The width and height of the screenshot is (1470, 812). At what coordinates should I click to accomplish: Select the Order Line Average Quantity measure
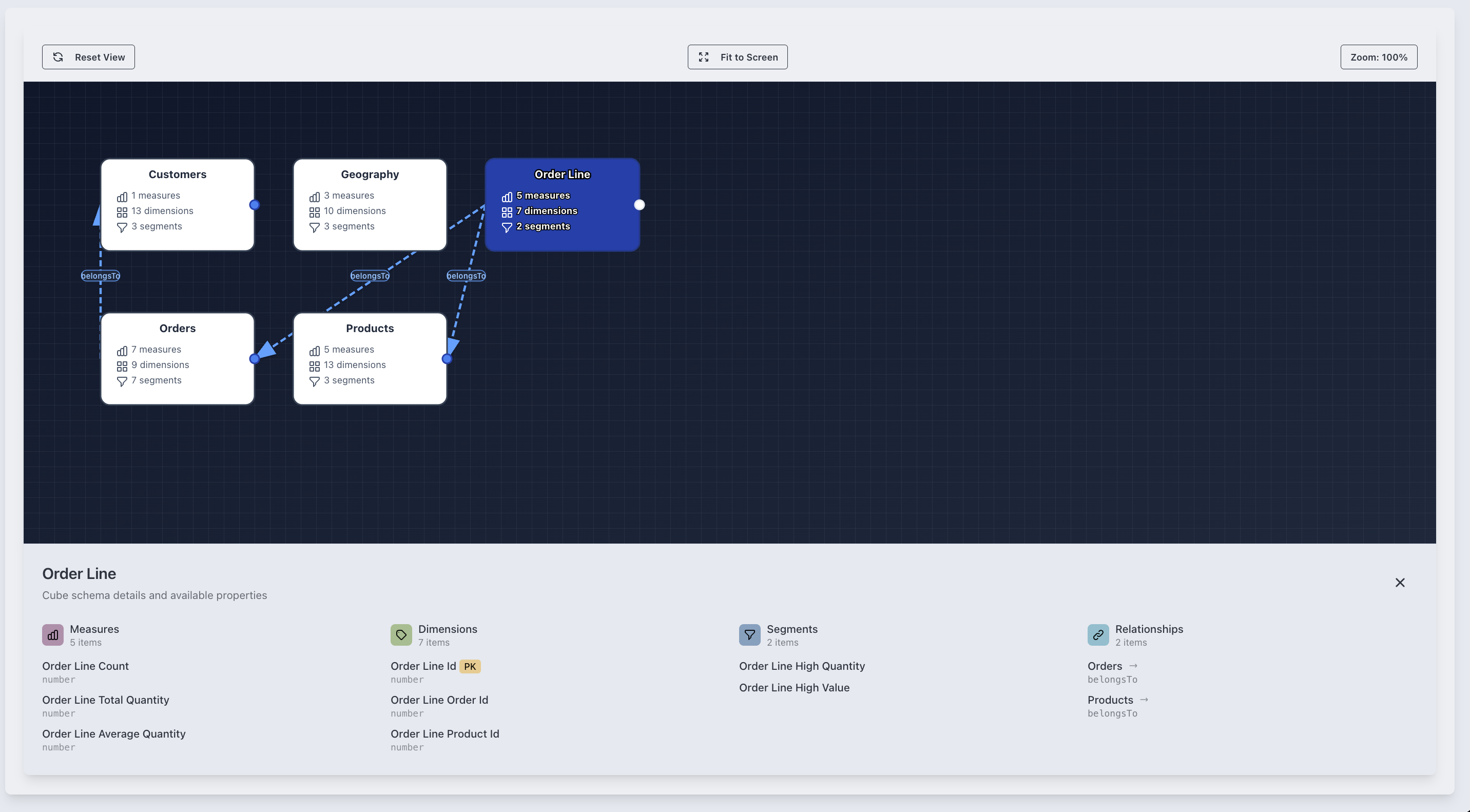114,734
